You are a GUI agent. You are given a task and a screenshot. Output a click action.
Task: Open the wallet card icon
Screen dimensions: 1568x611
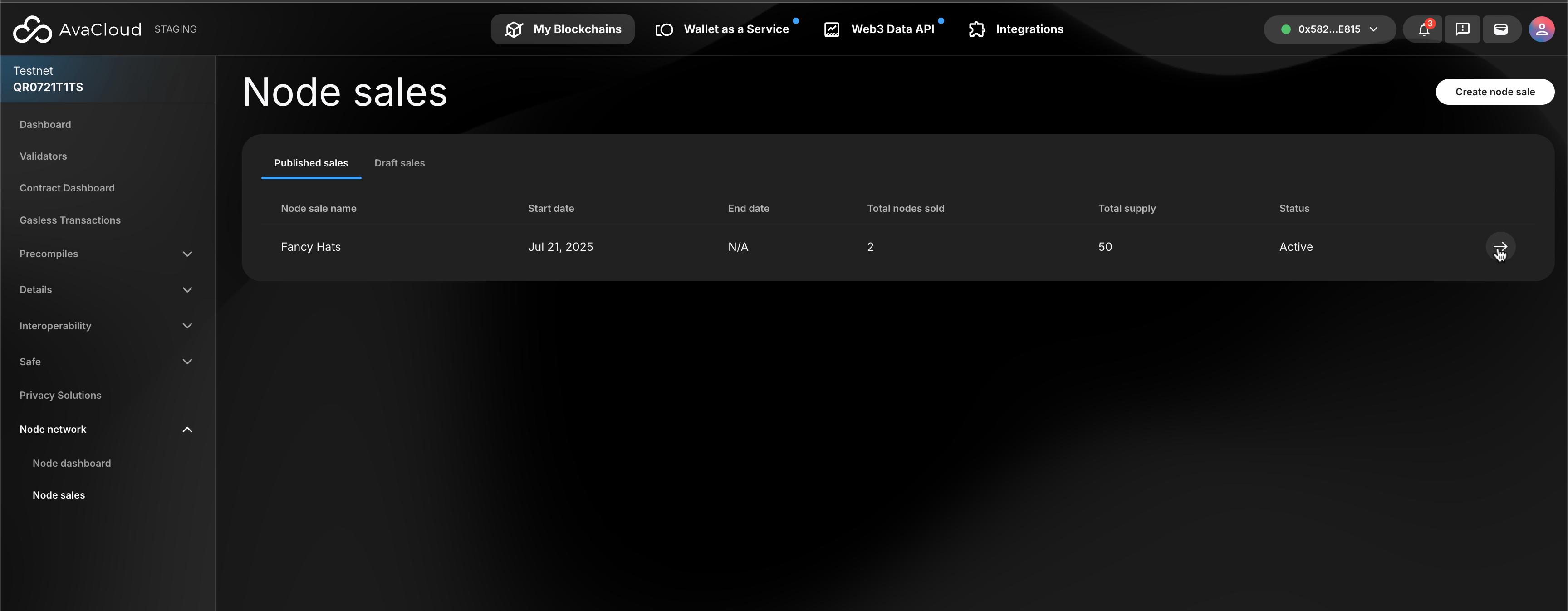click(1500, 29)
